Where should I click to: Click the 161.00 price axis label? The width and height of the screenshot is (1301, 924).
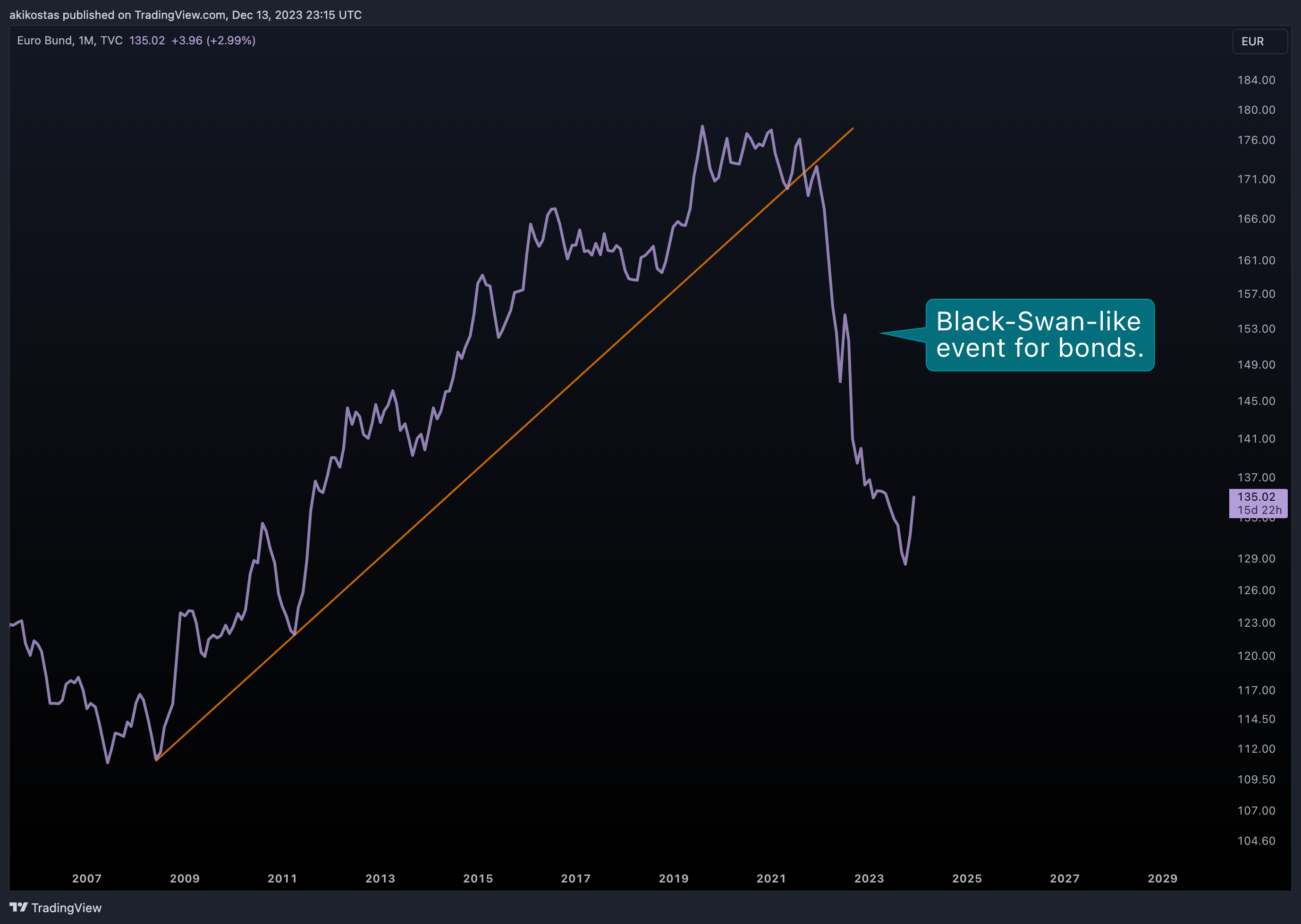(1256, 260)
